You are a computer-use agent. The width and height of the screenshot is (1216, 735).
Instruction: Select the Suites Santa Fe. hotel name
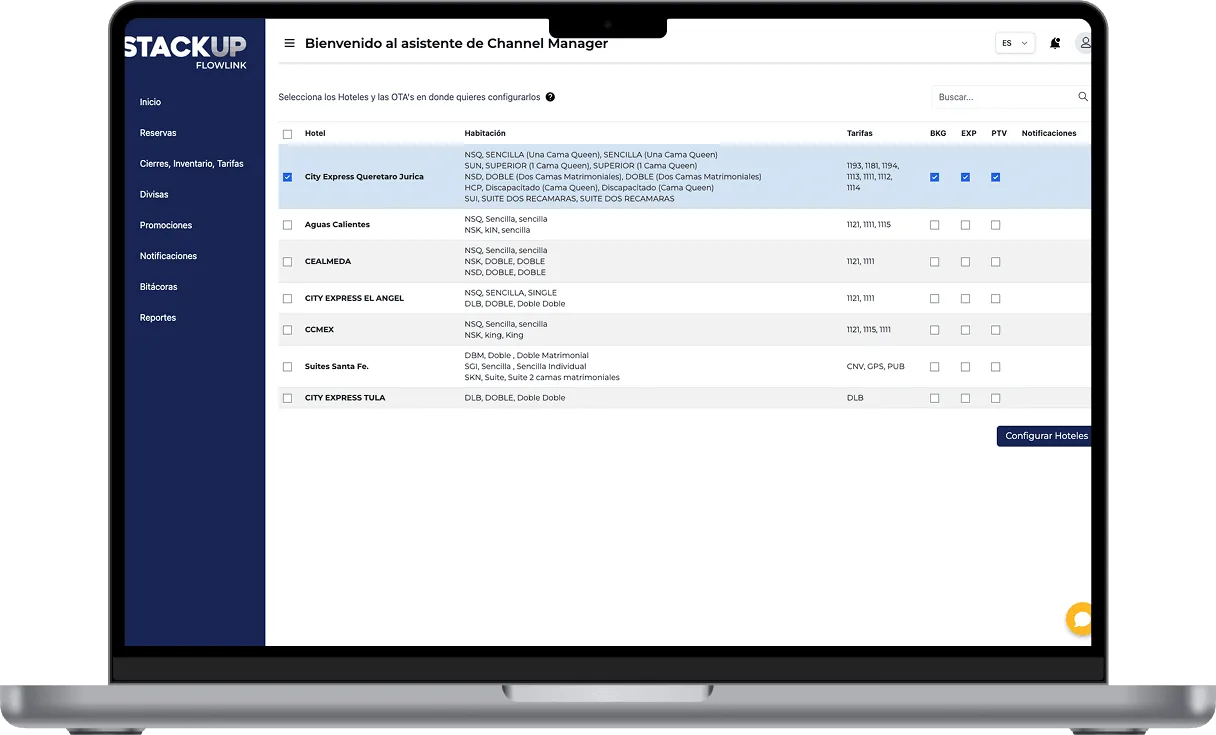(337, 367)
